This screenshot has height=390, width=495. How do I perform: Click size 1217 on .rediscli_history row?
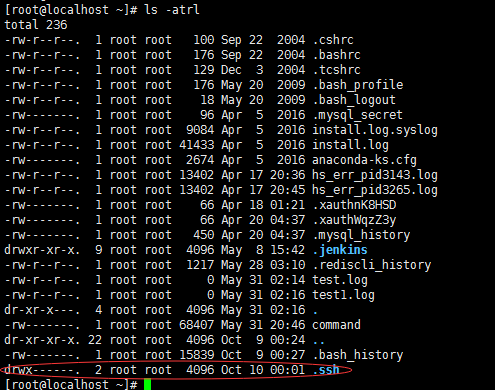tap(200, 265)
